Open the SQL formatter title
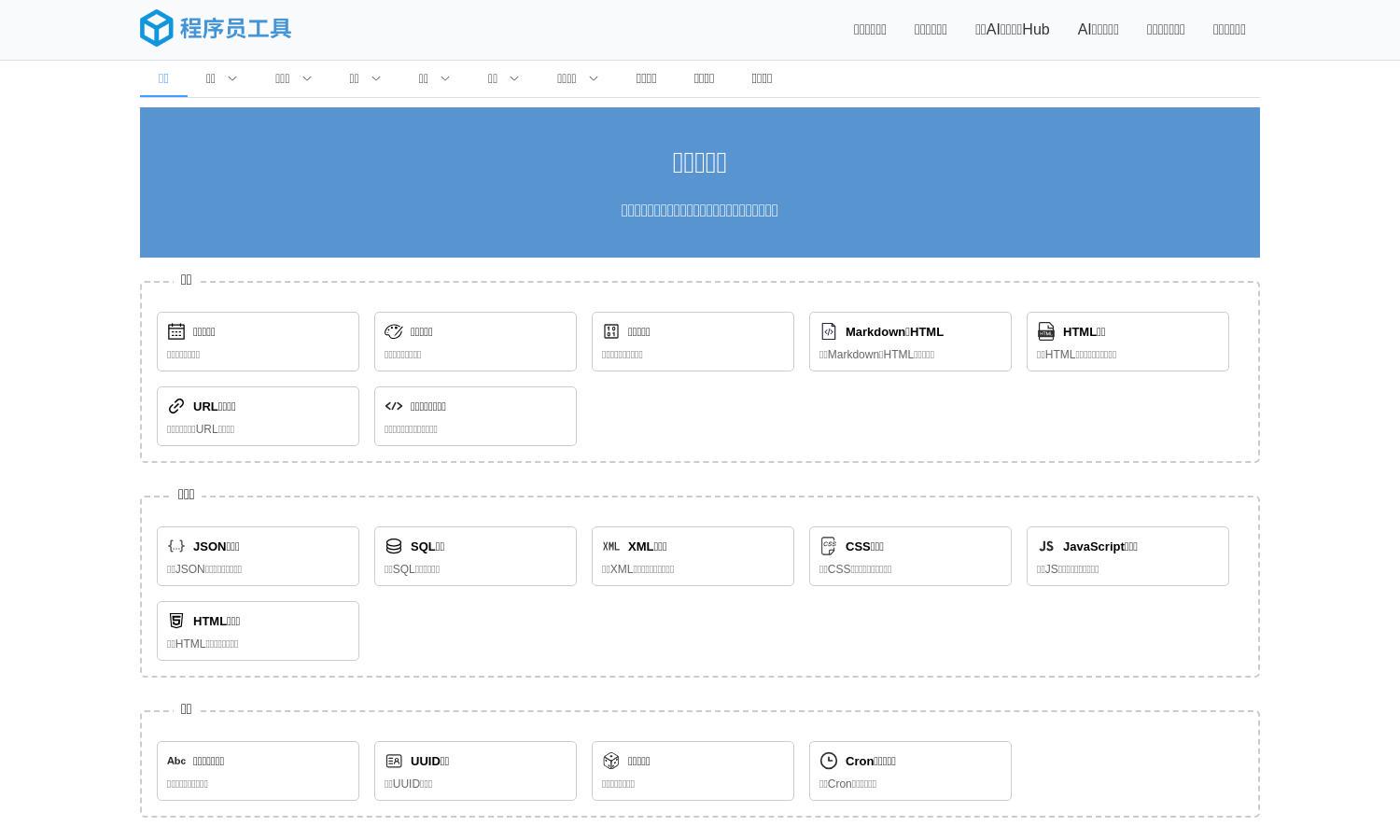The image size is (1400, 840). tap(427, 546)
